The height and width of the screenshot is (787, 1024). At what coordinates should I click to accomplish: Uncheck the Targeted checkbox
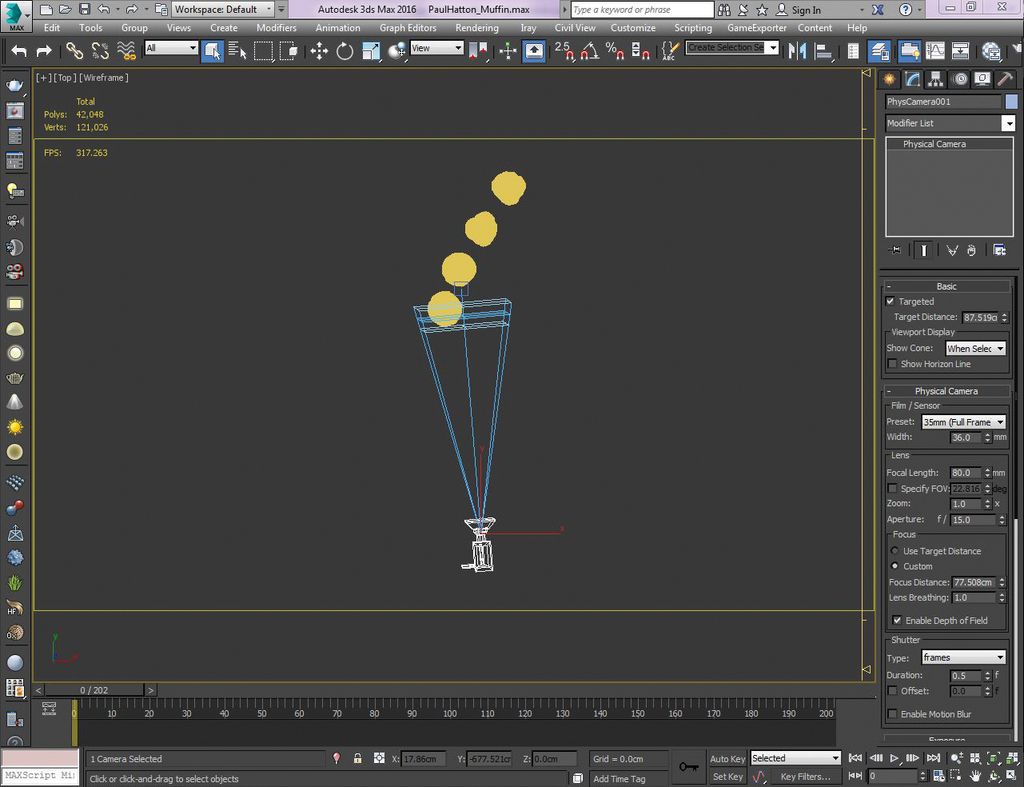(889, 301)
